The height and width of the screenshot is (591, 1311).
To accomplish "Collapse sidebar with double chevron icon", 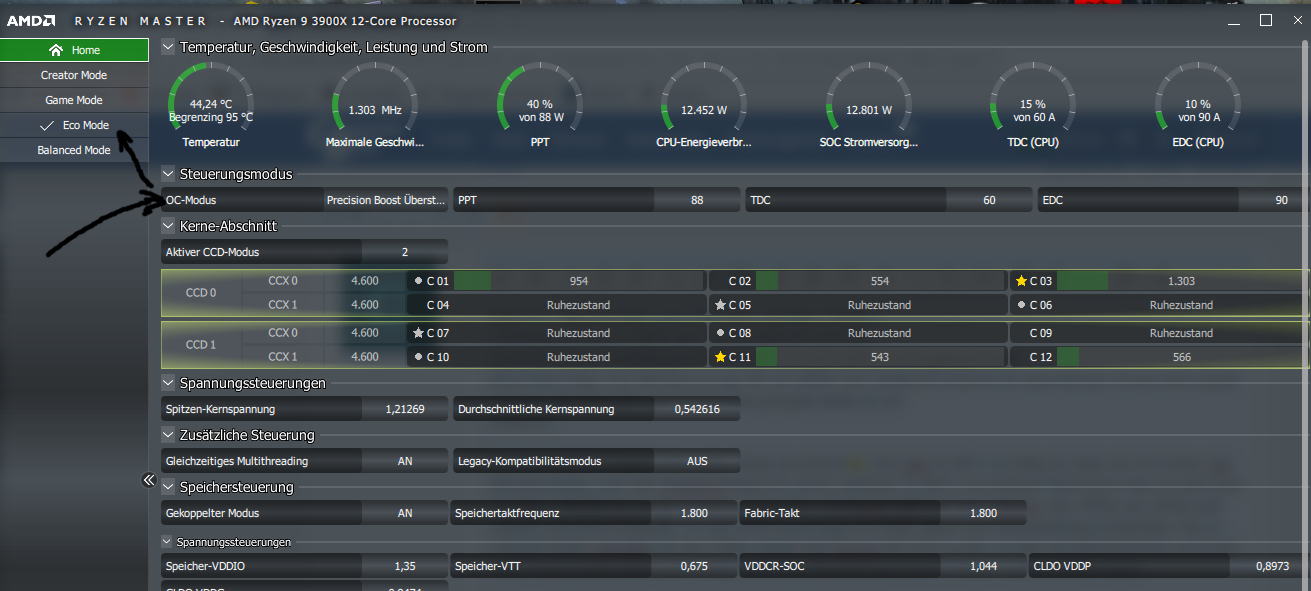I will [149, 481].
